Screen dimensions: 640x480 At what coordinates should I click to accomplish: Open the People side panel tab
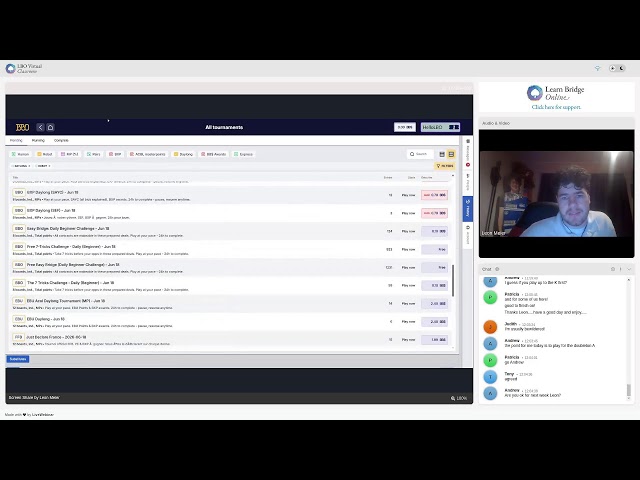pos(468,182)
